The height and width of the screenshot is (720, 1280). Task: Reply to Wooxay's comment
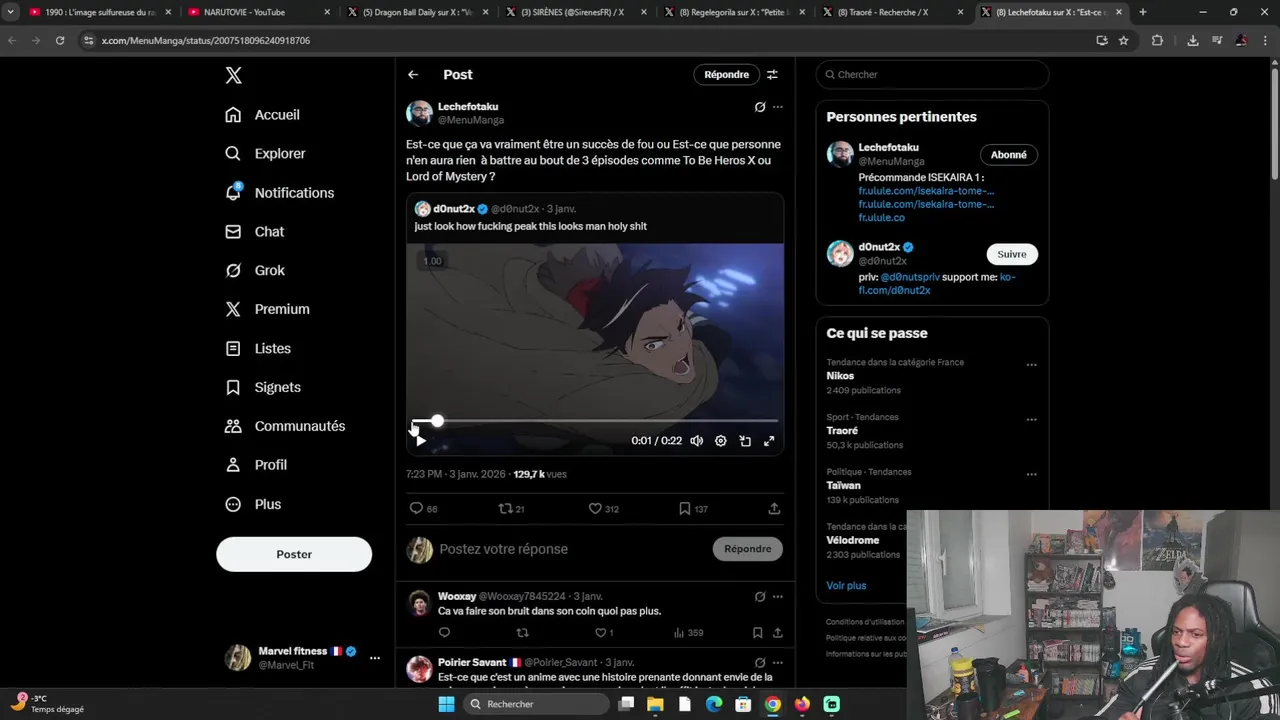coord(445,633)
